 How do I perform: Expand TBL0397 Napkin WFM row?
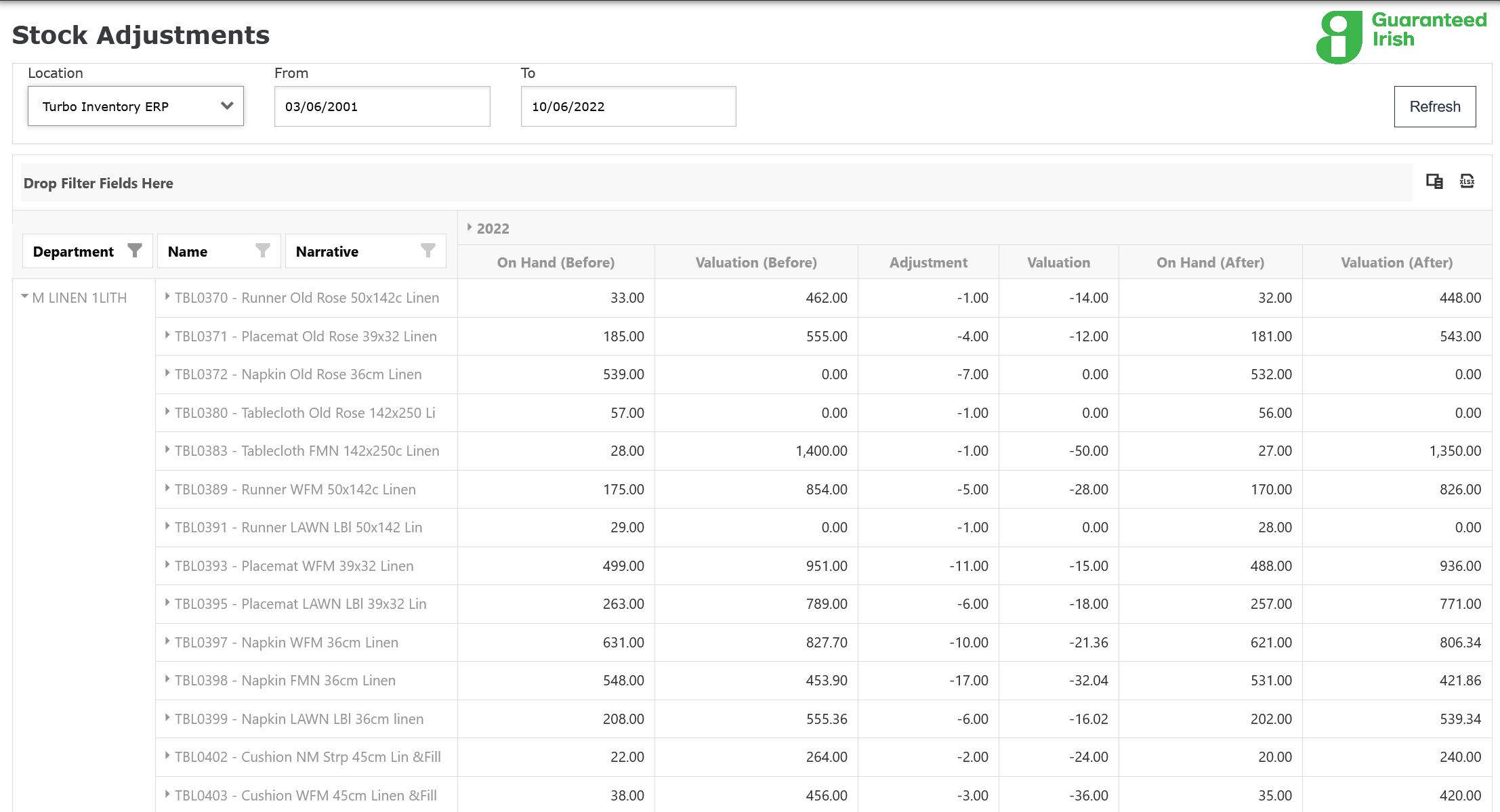point(167,641)
